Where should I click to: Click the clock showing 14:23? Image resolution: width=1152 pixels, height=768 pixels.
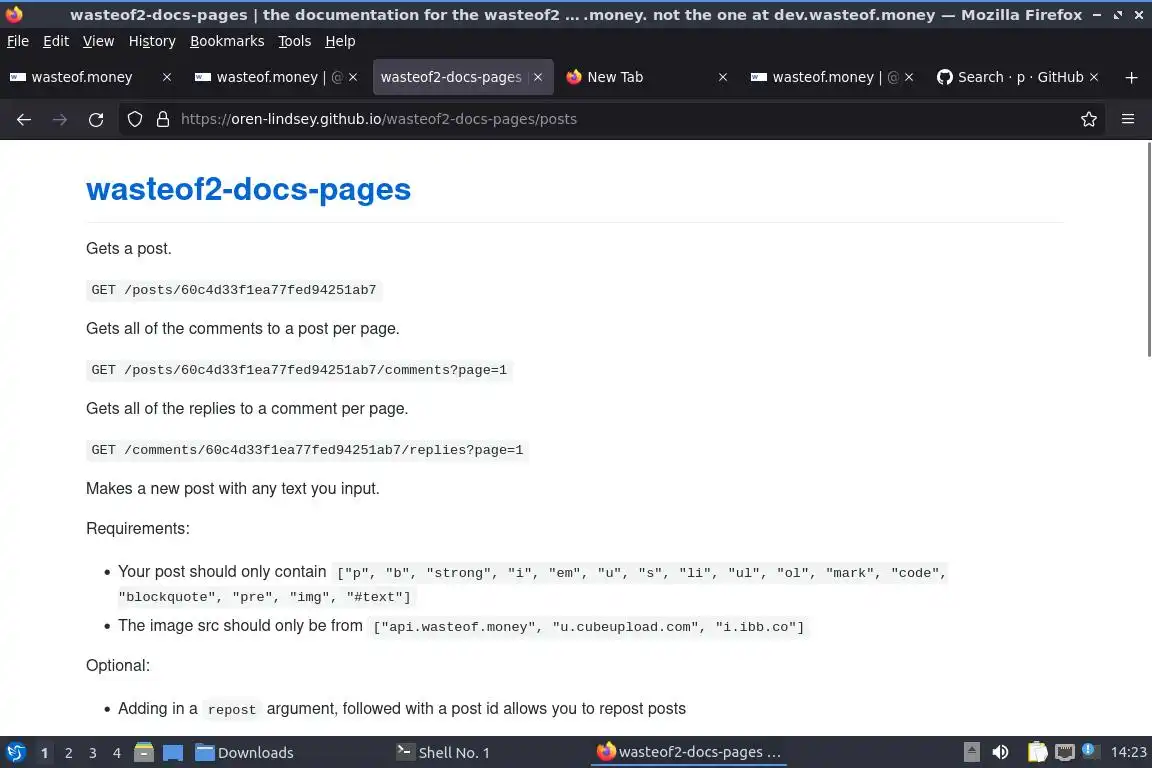point(1128,752)
